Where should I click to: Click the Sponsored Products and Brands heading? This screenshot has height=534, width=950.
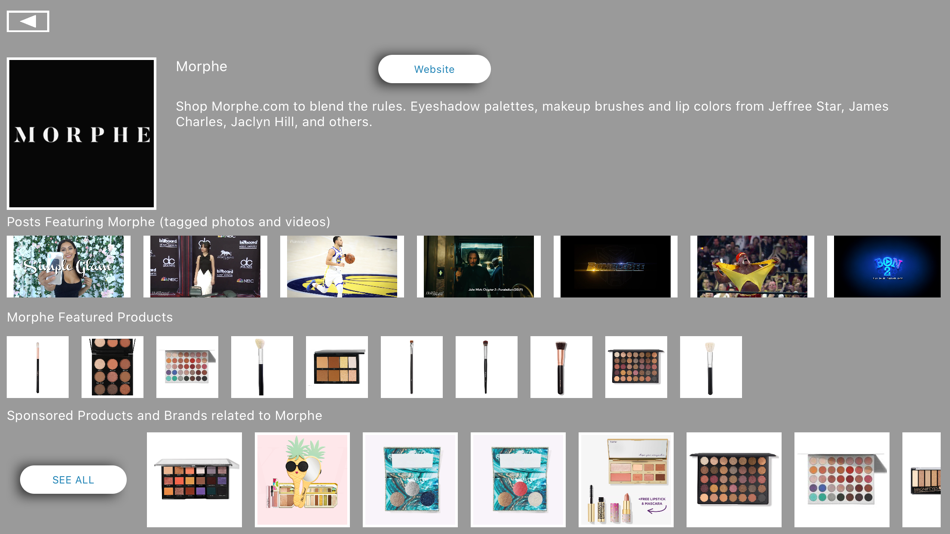(x=164, y=416)
